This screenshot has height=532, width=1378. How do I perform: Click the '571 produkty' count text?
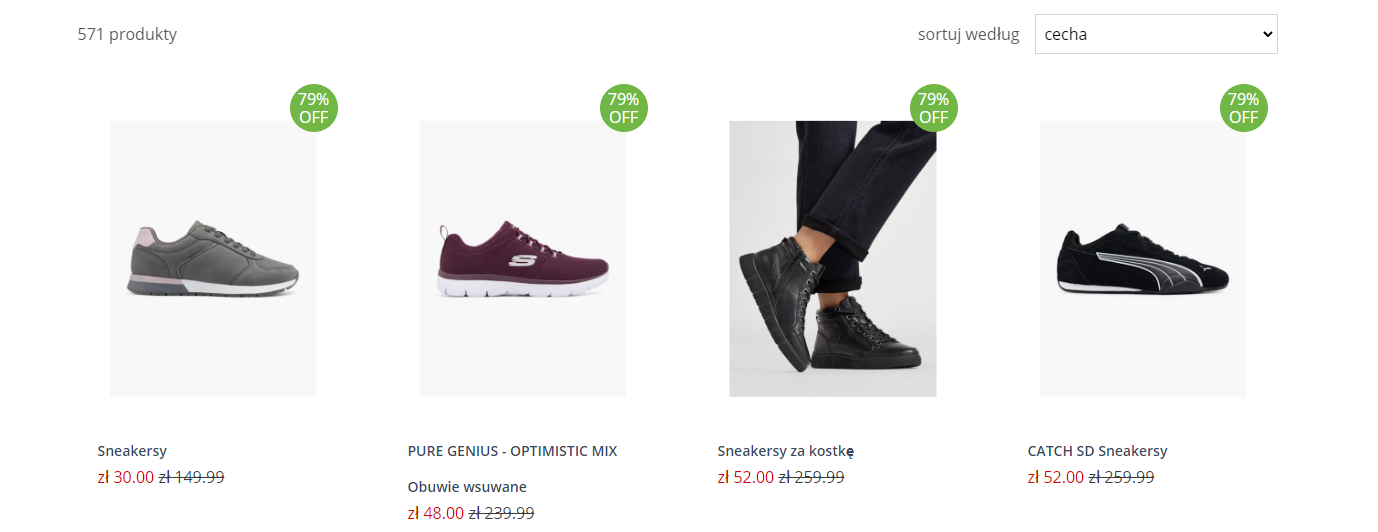coord(127,34)
